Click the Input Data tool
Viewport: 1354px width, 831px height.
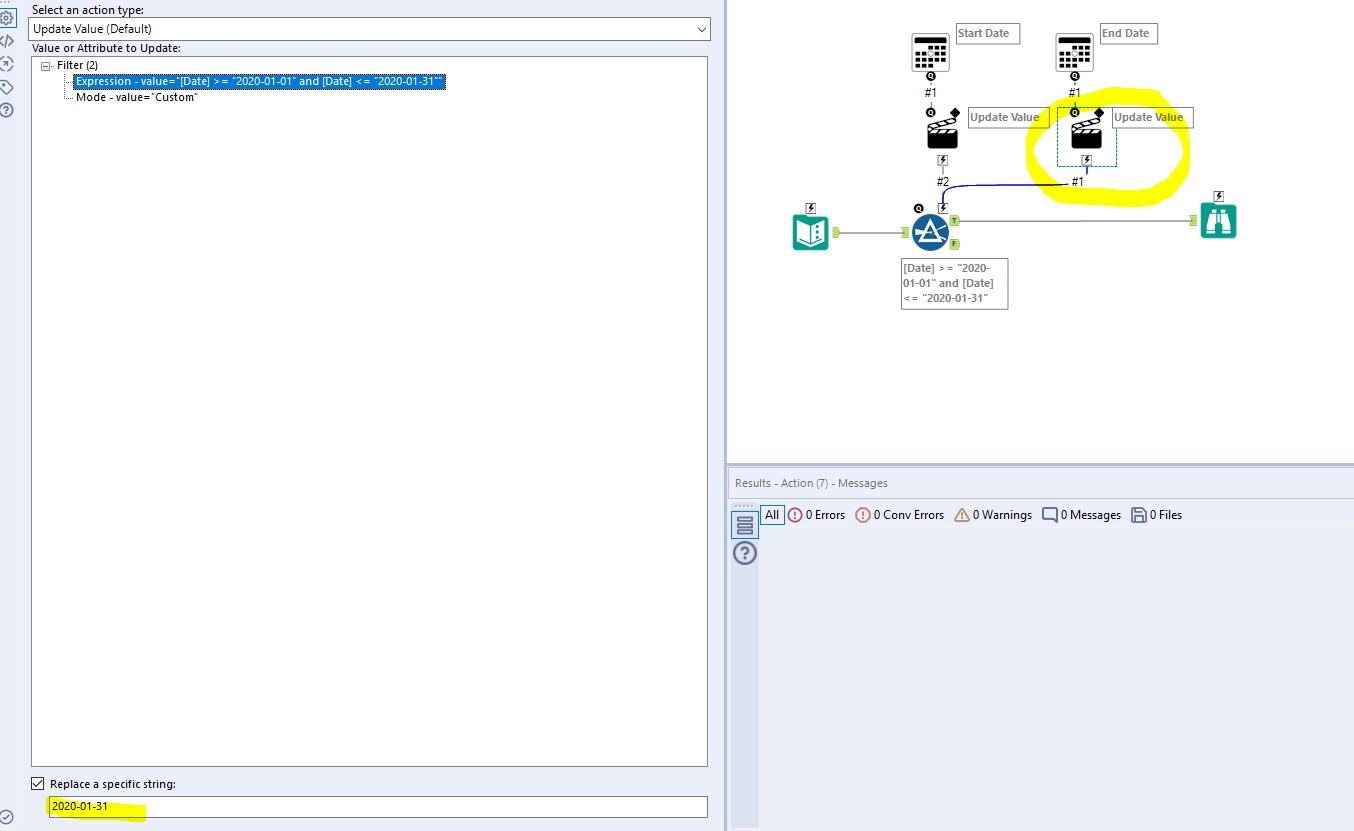point(810,231)
